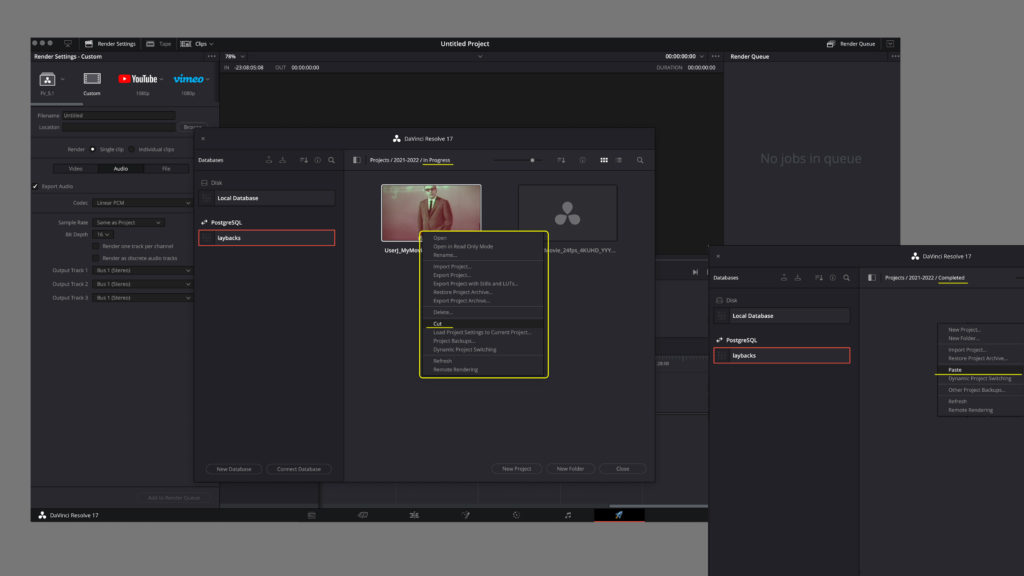Select Local Database in front Project Manager
1024x576 pixels.
267,198
